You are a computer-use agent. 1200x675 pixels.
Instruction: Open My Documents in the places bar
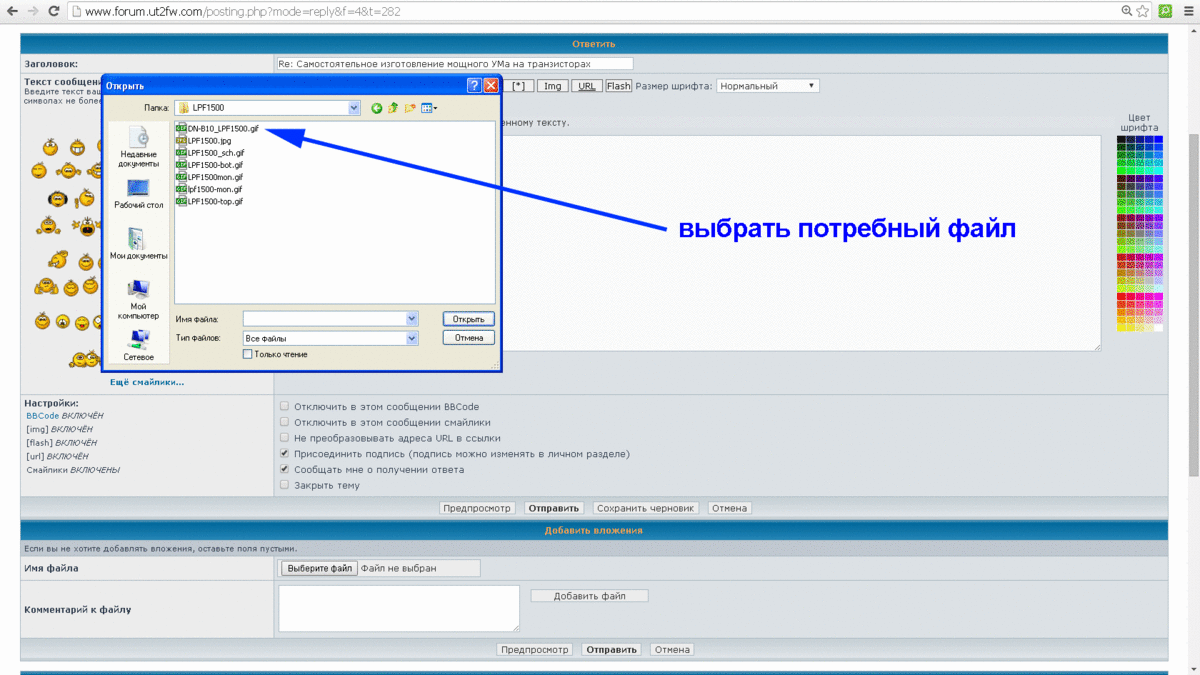[138, 244]
